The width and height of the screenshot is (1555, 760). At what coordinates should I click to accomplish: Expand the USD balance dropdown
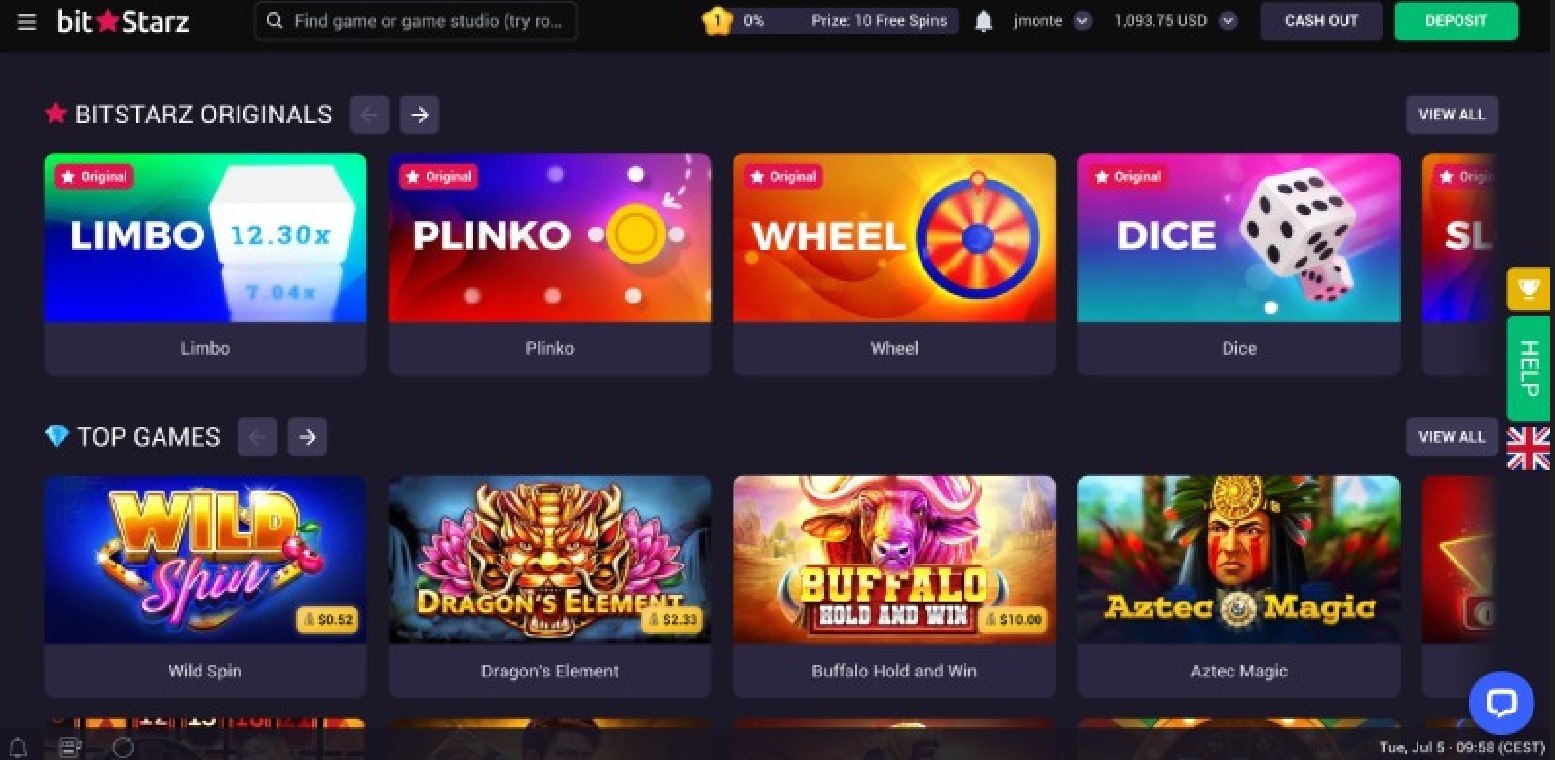pyautogui.click(x=1228, y=21)
